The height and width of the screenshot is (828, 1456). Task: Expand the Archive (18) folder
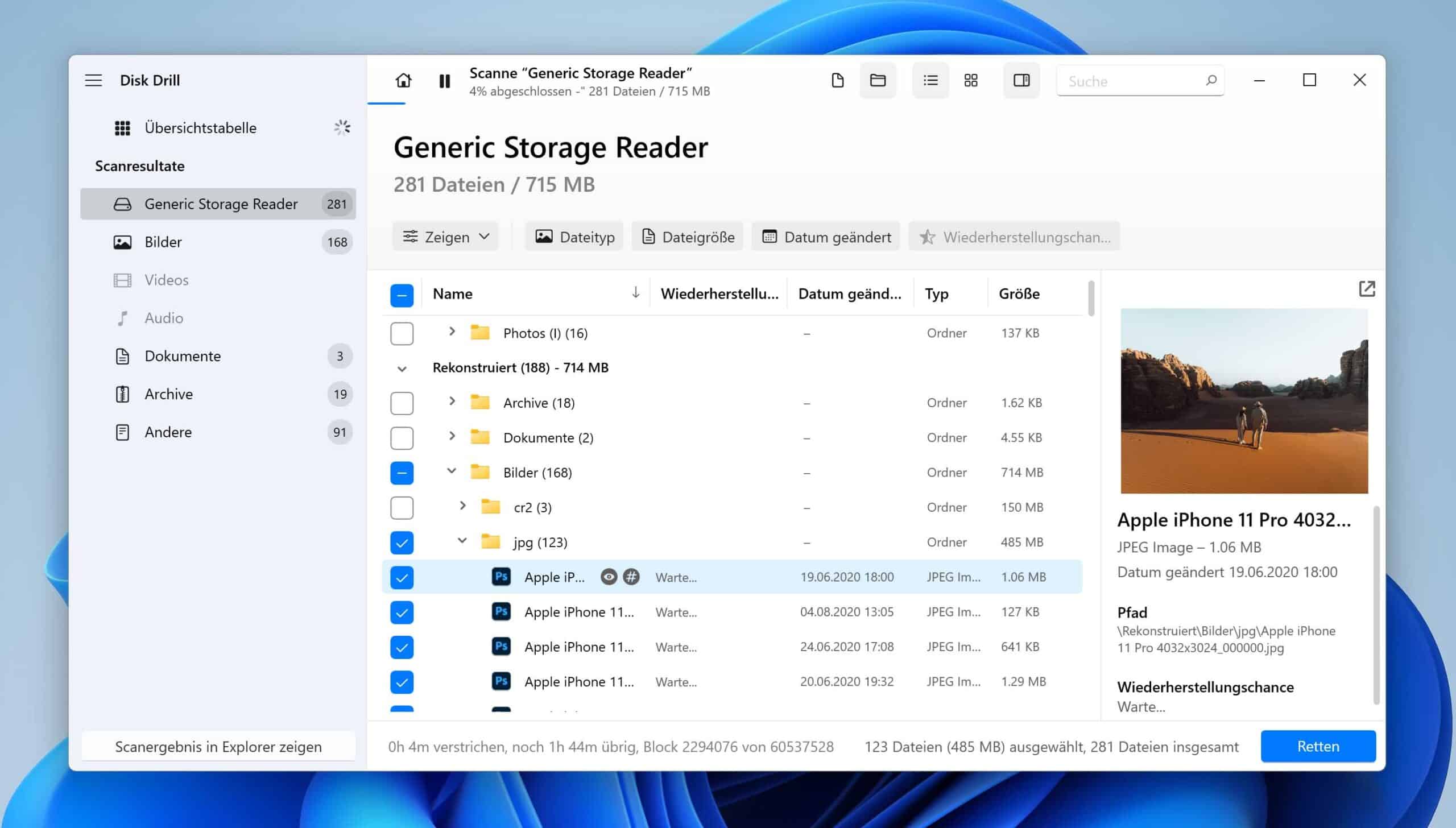[x=452, y=401]
